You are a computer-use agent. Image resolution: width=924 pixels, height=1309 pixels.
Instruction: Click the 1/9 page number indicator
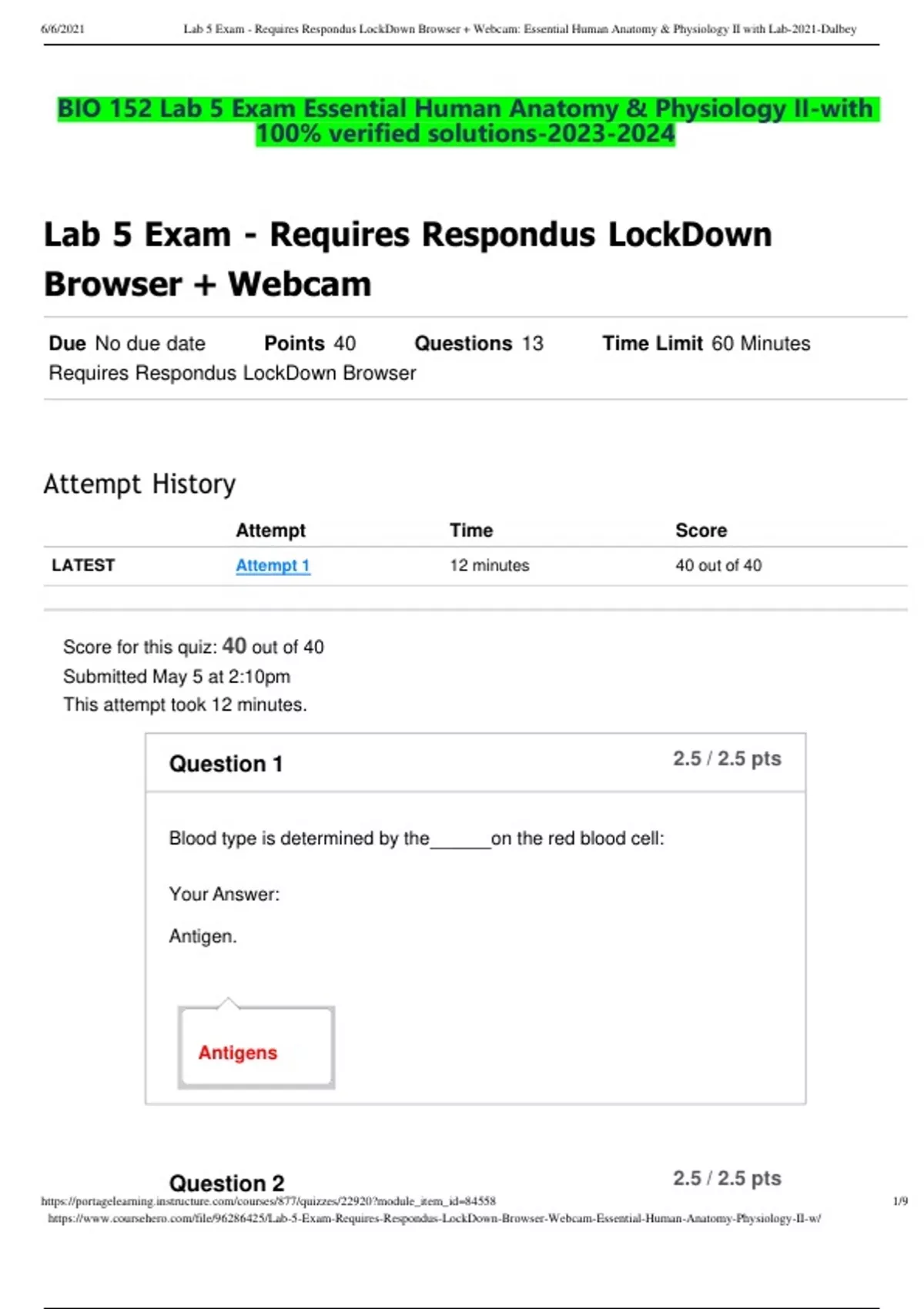click(x=899, y=1201)
